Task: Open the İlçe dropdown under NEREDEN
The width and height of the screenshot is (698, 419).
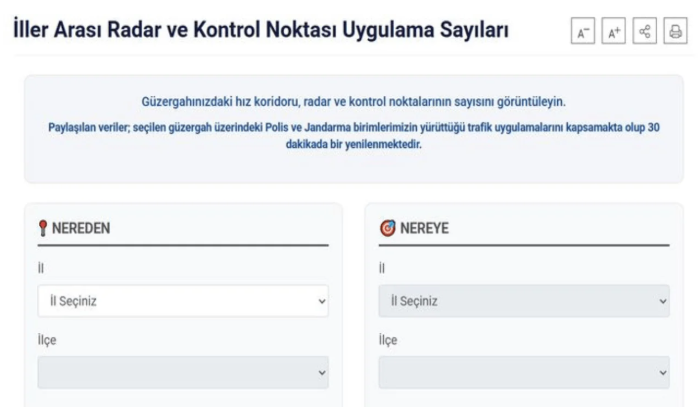Action: tap(183, 372)
